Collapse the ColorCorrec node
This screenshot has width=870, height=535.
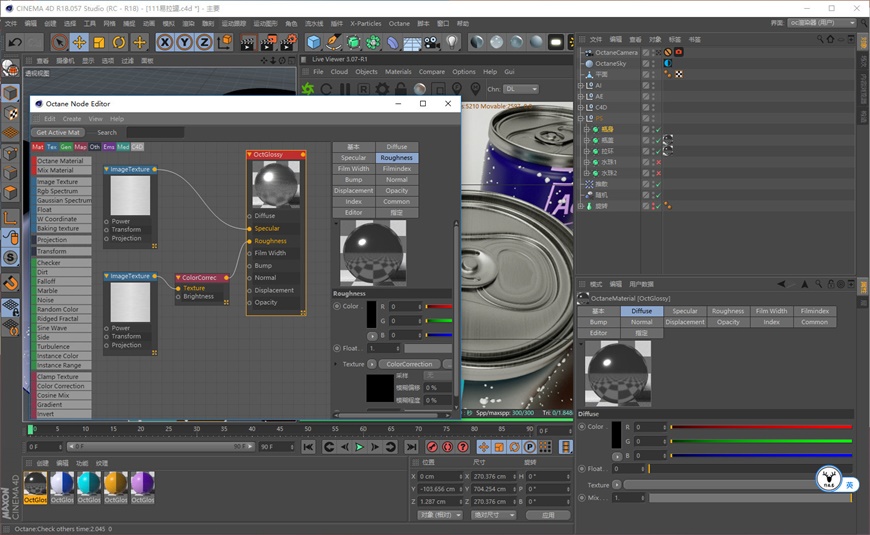coord(178,277)
